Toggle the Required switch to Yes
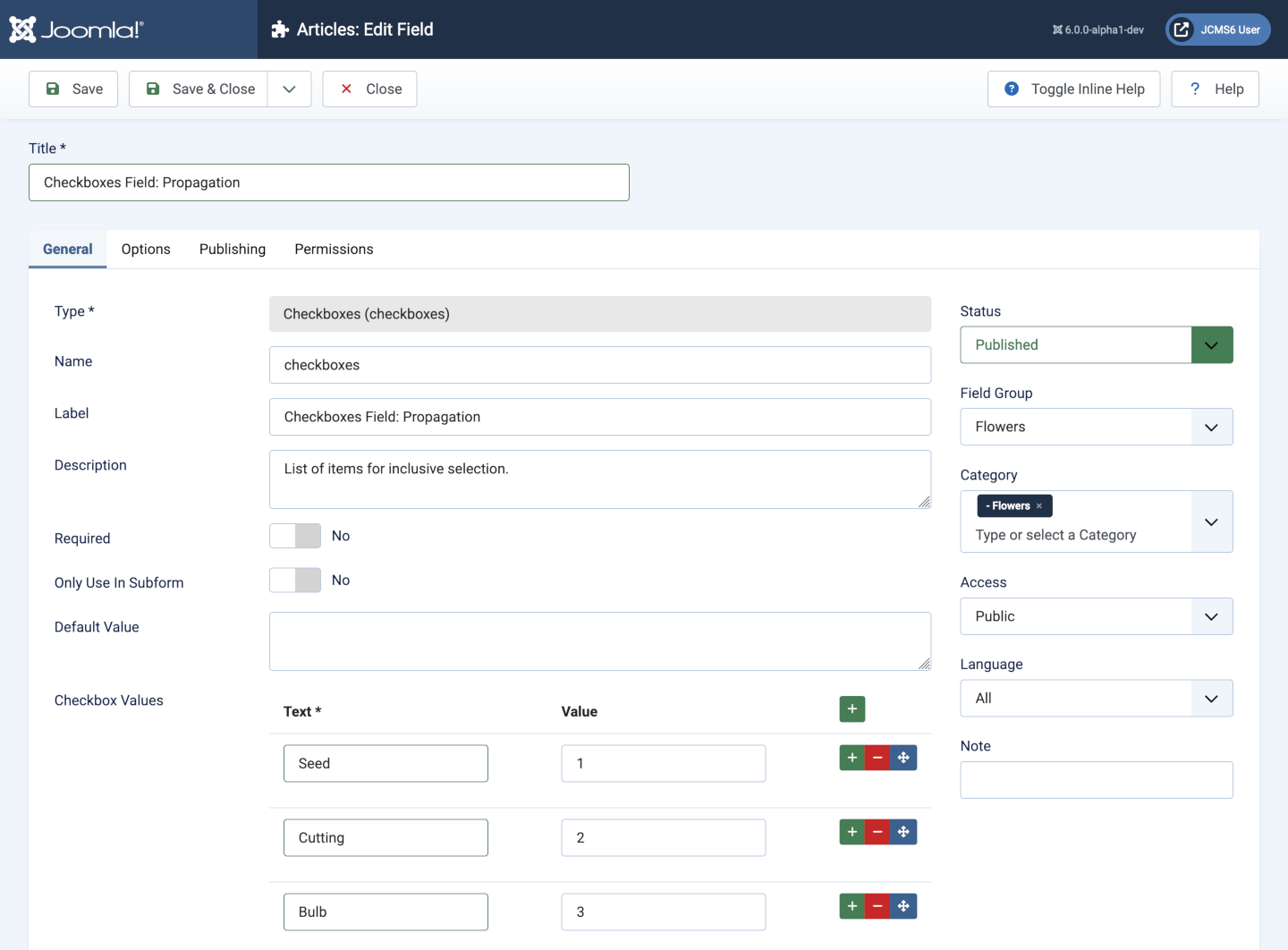 point(294,535)
